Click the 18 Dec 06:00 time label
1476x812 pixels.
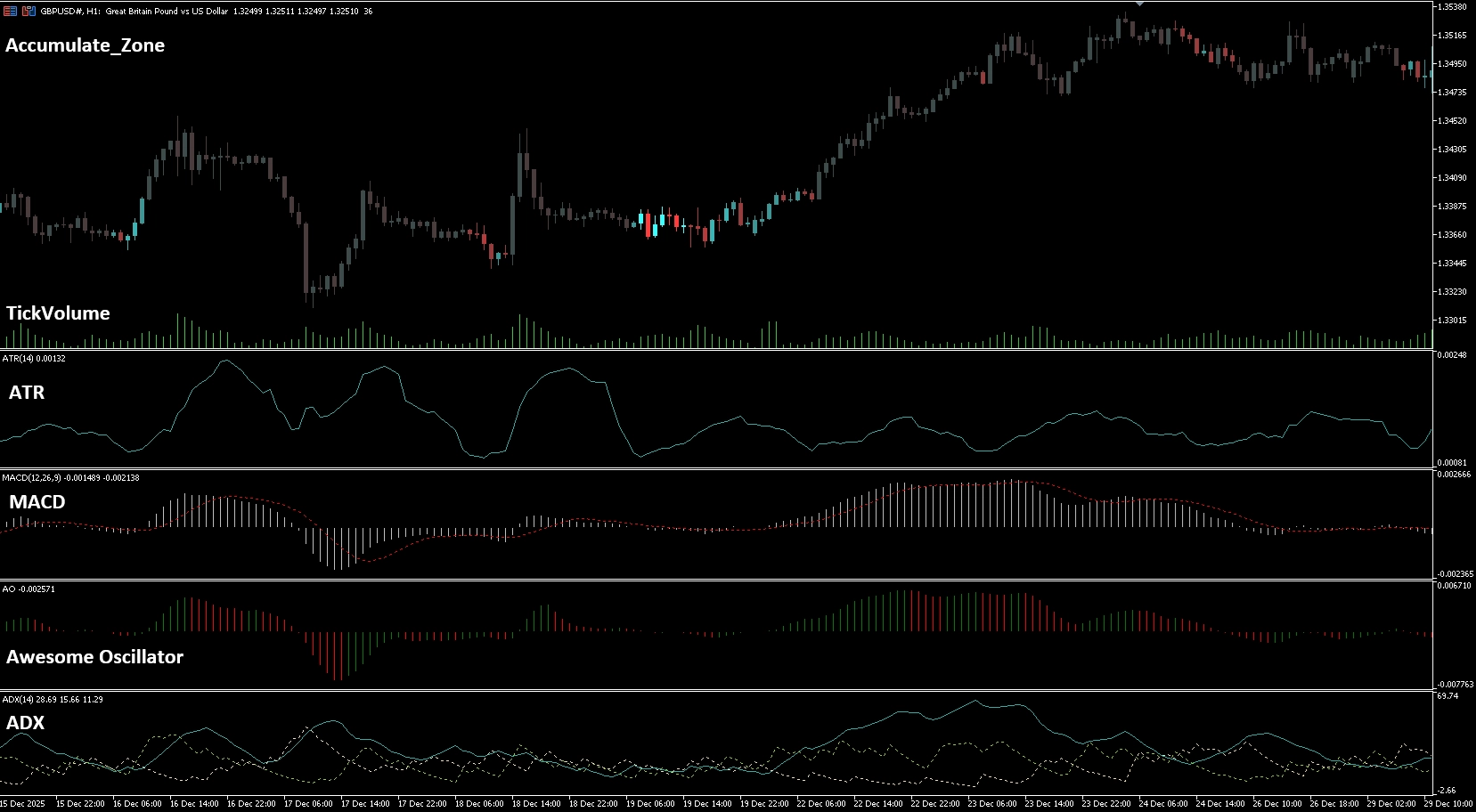coord(479,804)
